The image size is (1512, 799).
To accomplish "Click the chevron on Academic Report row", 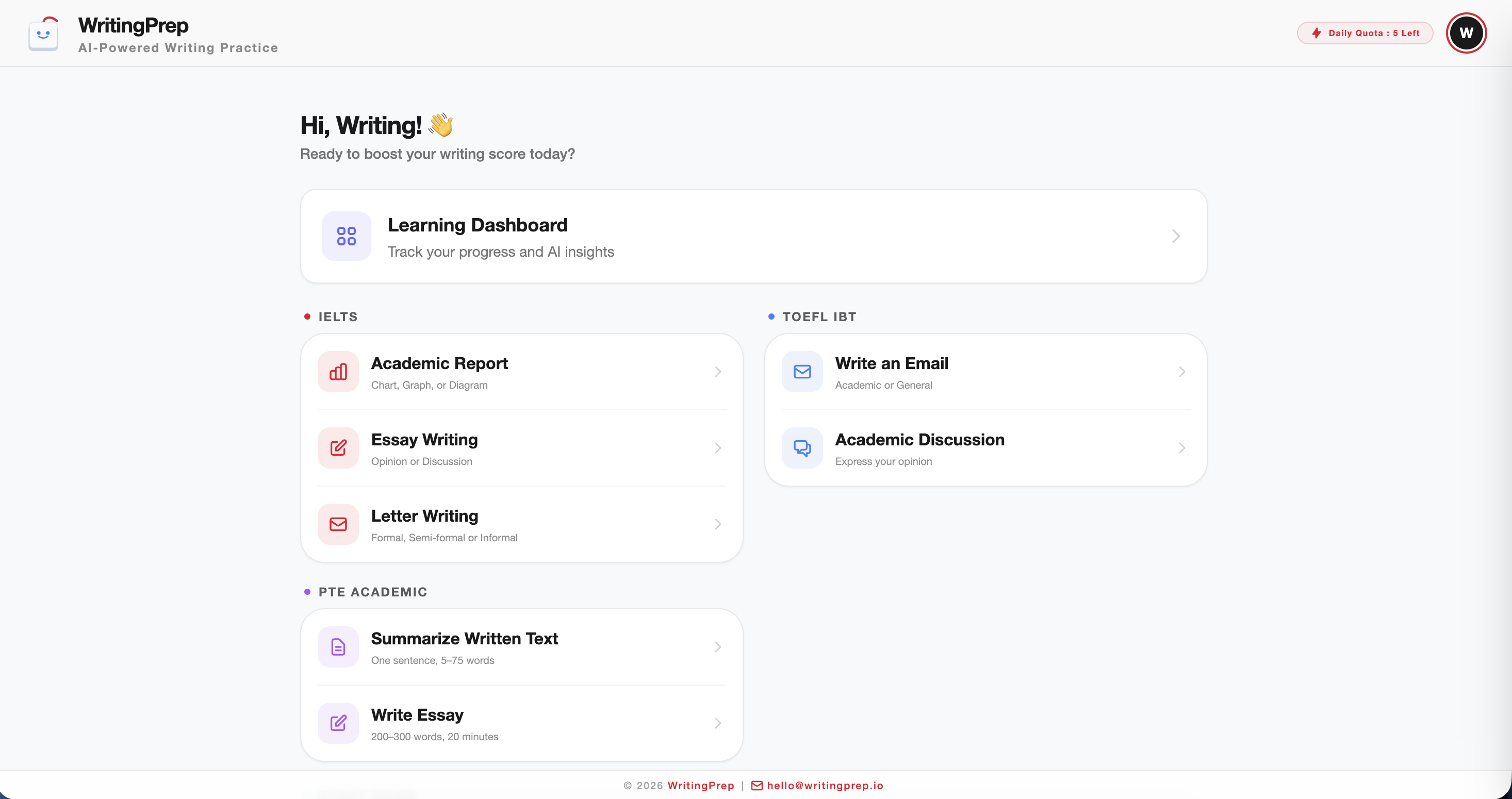I will click(718, 371).
